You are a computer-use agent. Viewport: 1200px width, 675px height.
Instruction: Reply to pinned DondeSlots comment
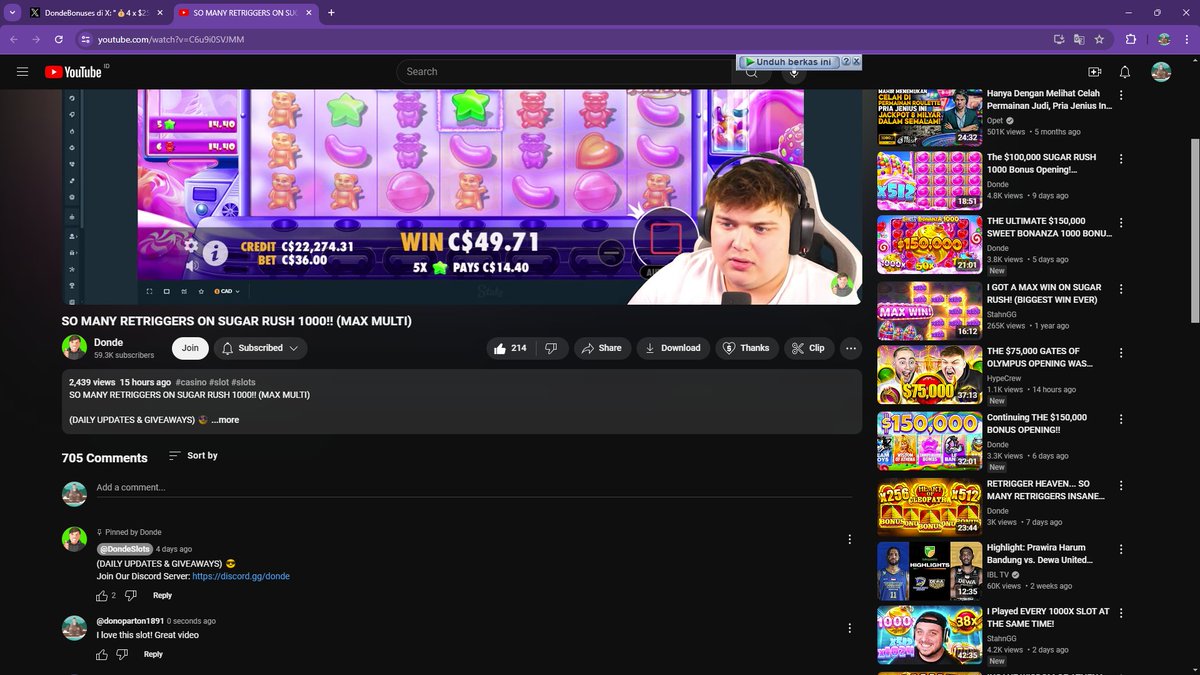point(162,595)
